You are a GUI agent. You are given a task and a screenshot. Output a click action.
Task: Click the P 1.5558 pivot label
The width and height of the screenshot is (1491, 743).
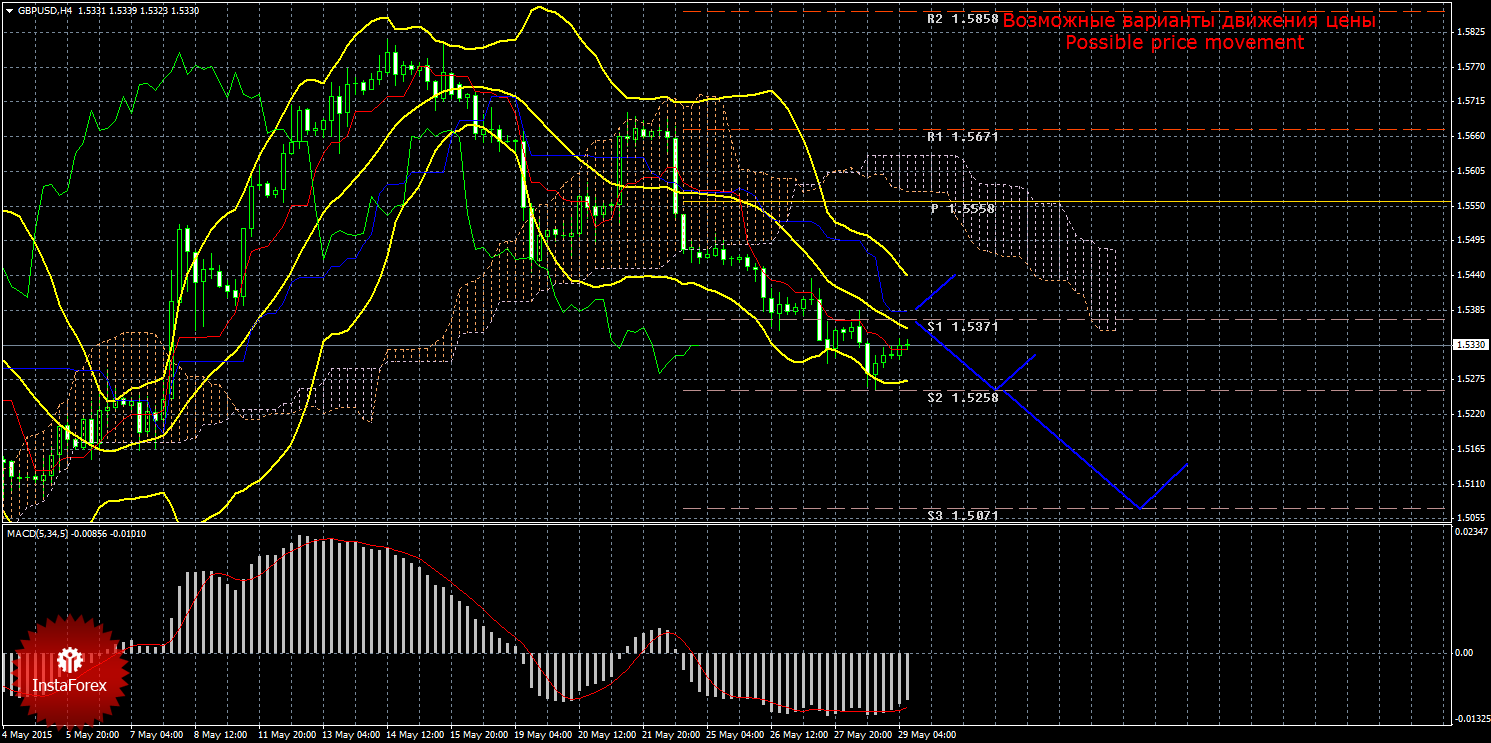click(x=963, y=209)
